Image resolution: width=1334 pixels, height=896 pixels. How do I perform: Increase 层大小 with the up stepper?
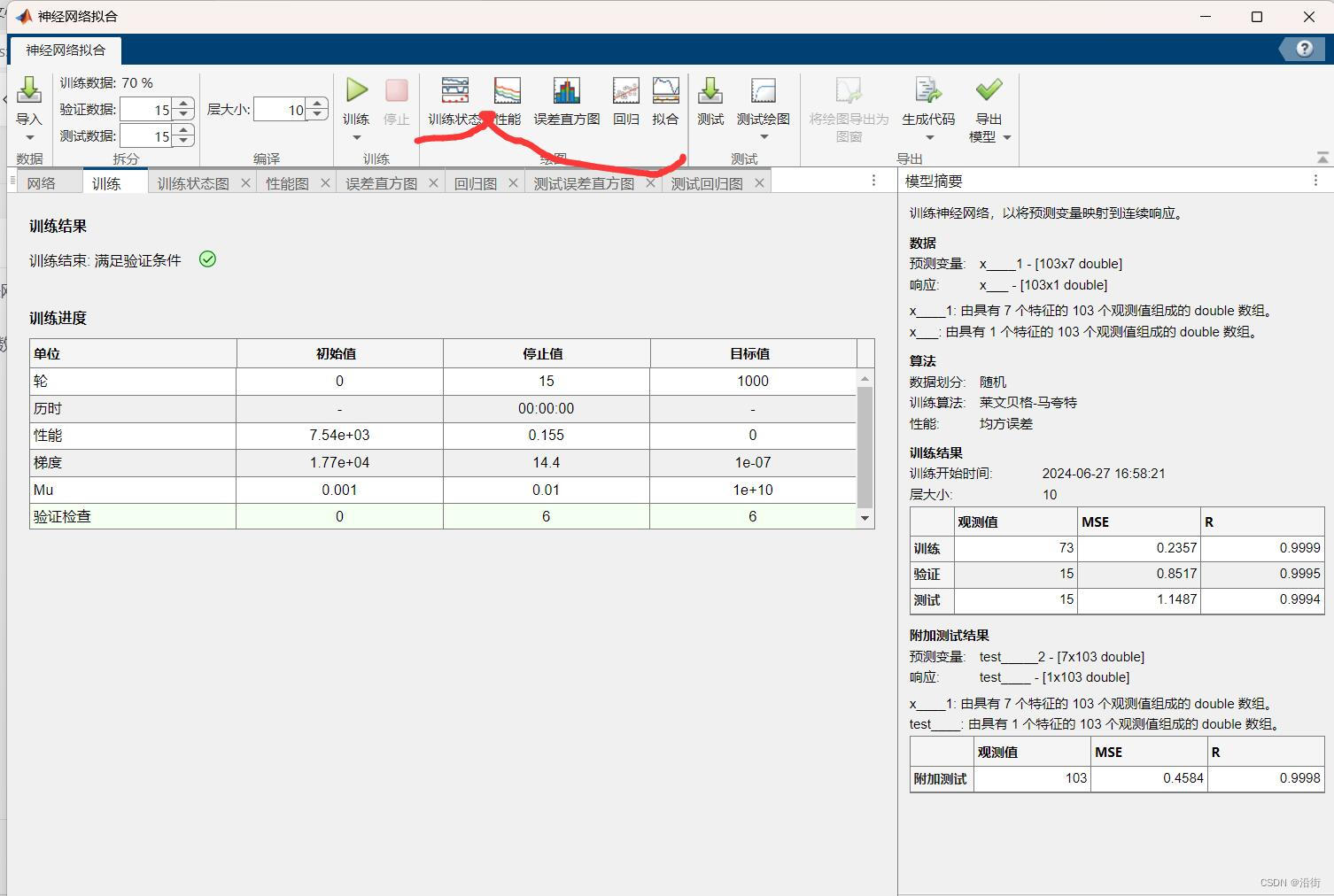click(316, 103)
